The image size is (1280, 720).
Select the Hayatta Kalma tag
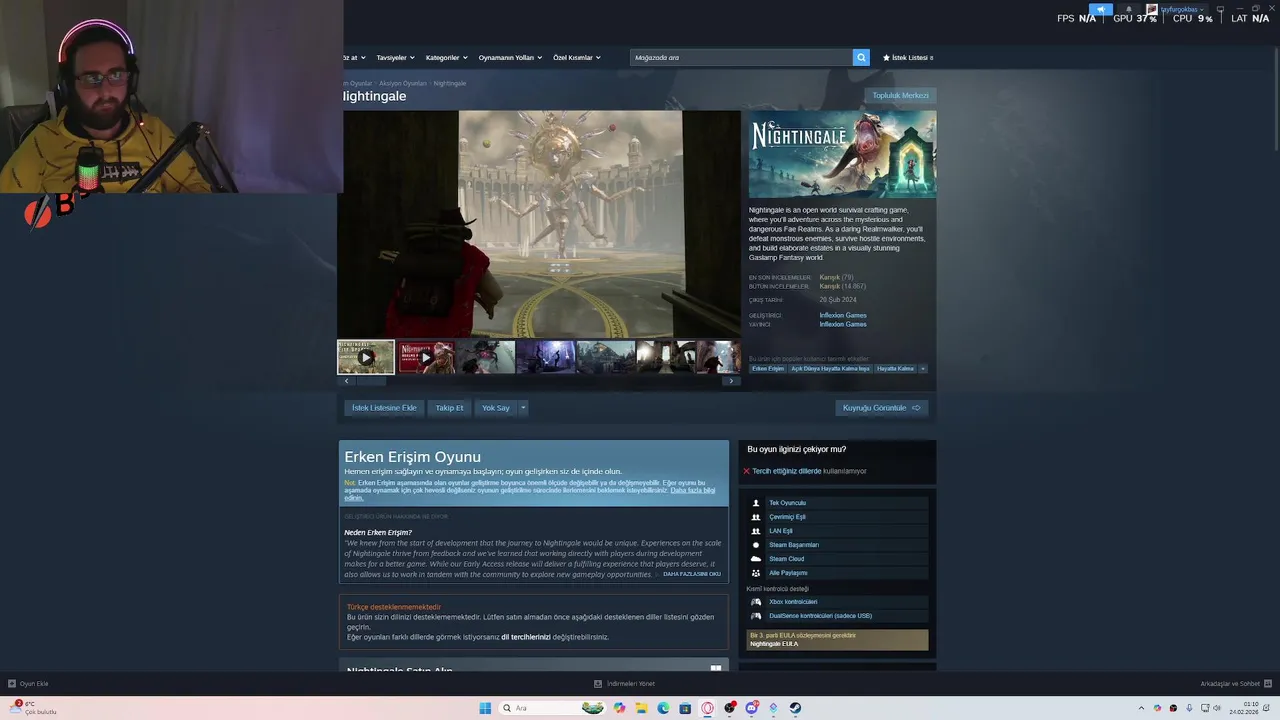[x=895, y=369]
